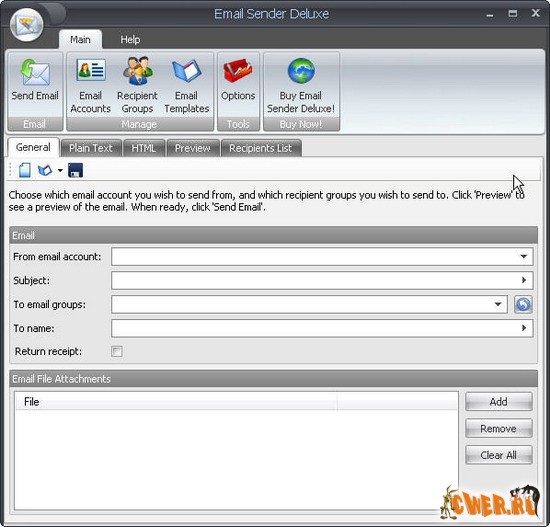
Task: Expand the To email groups dropdown
Action: 498,304
